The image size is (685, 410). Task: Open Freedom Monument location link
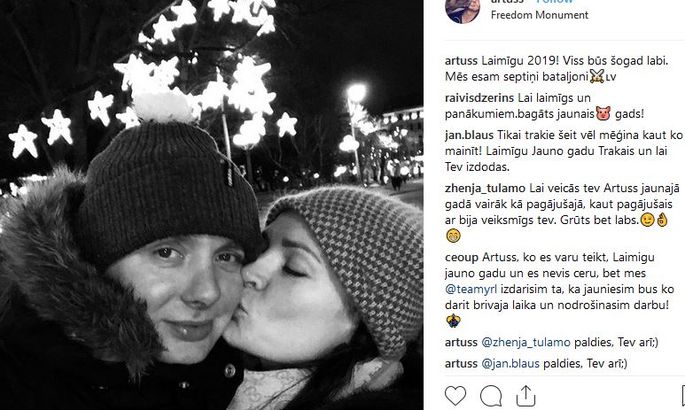click(x=540, y=15)
